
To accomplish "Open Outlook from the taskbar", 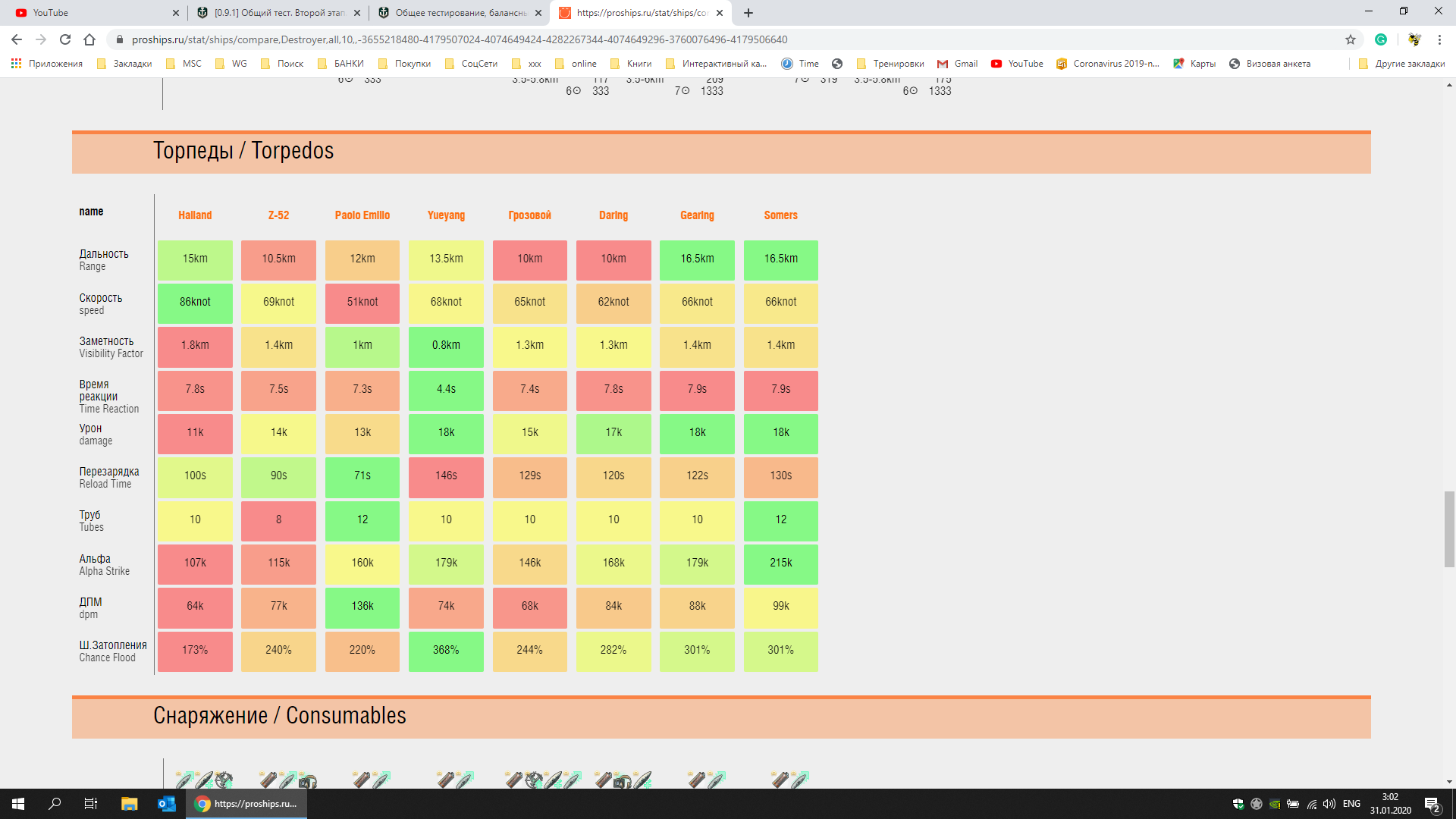I will [x=166, y=804].
